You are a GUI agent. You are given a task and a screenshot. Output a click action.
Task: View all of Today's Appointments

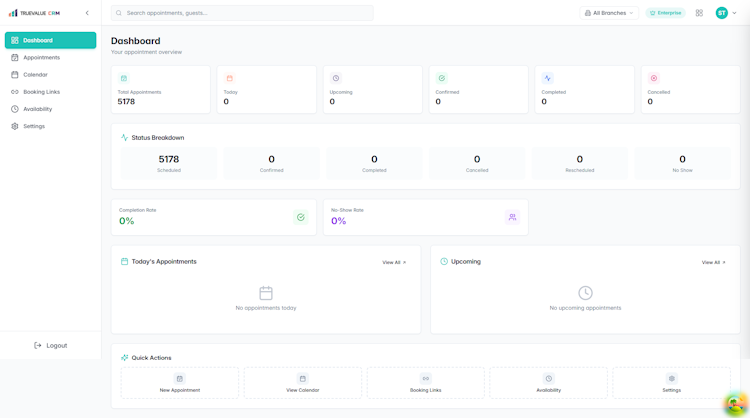click(394, 263)
